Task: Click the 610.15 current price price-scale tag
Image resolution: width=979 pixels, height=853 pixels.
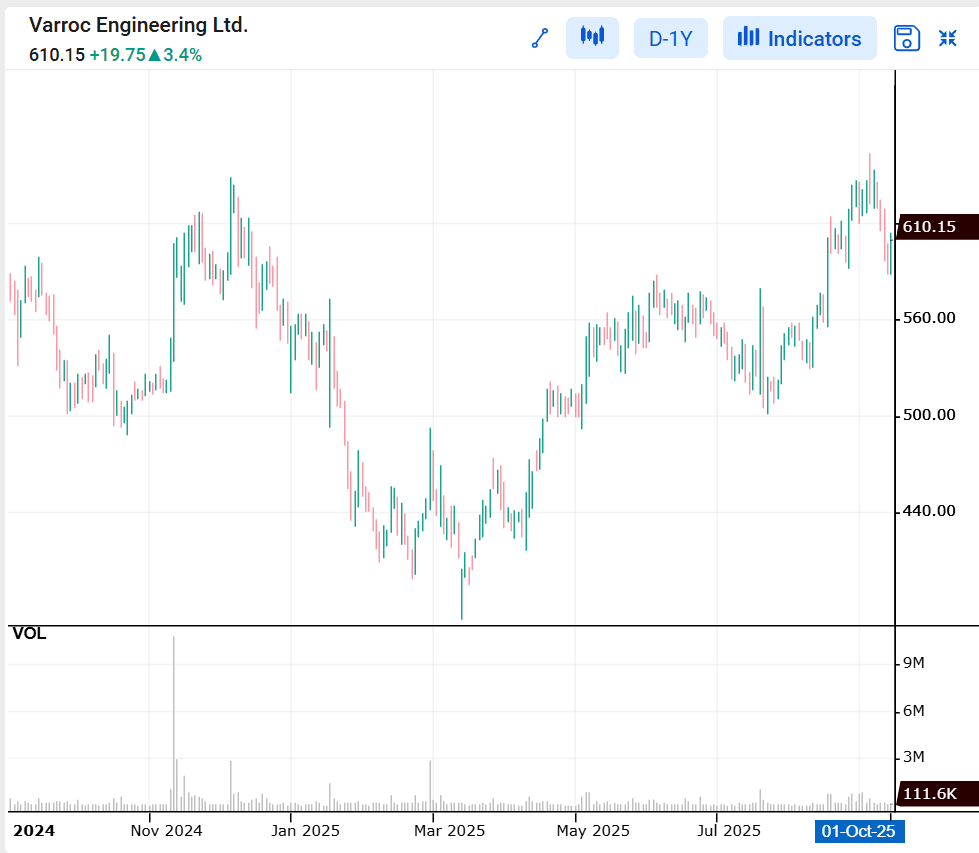Action: [x=937, y=227]
